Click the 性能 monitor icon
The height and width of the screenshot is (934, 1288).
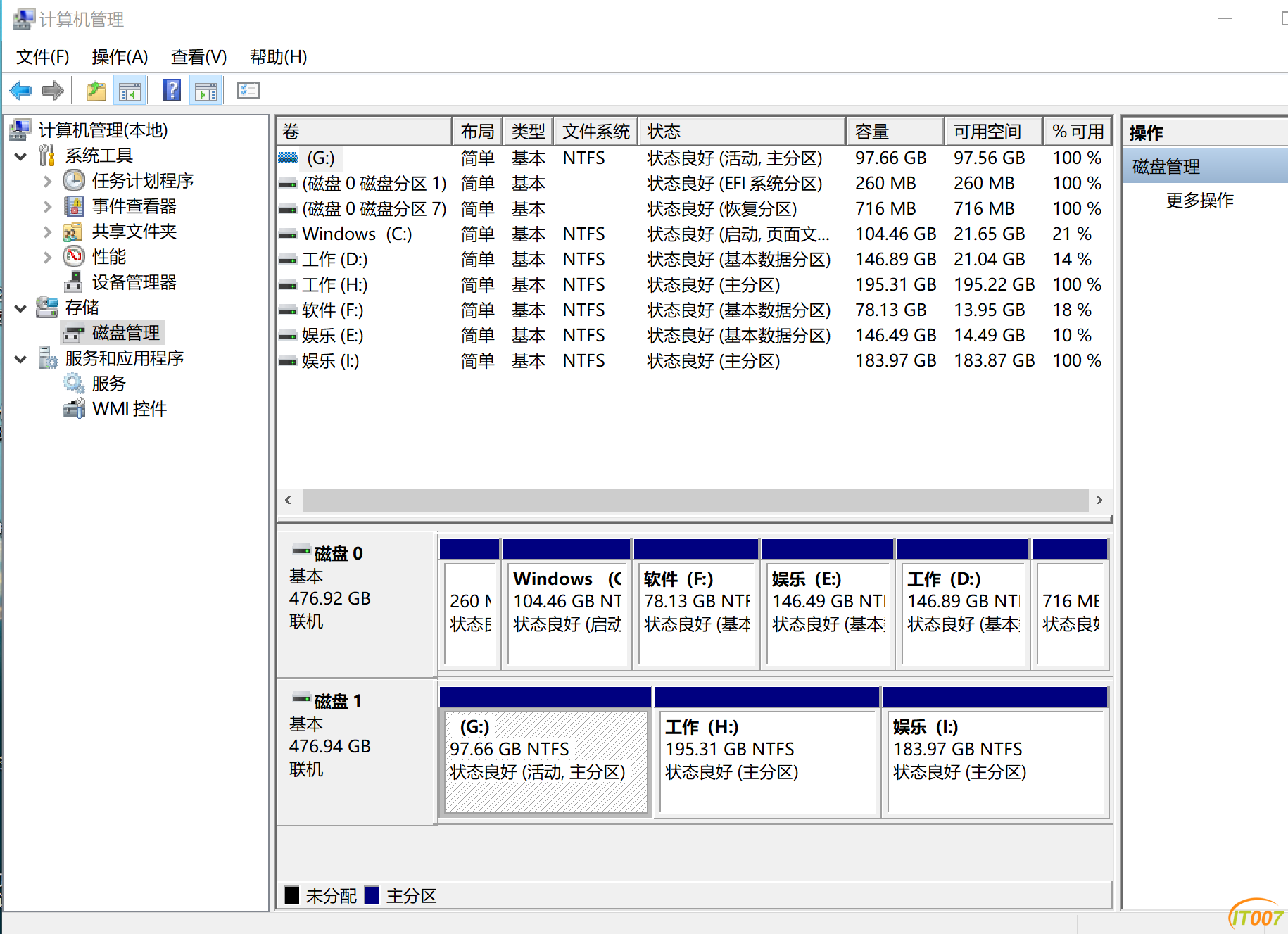click(x=74, y=256)
